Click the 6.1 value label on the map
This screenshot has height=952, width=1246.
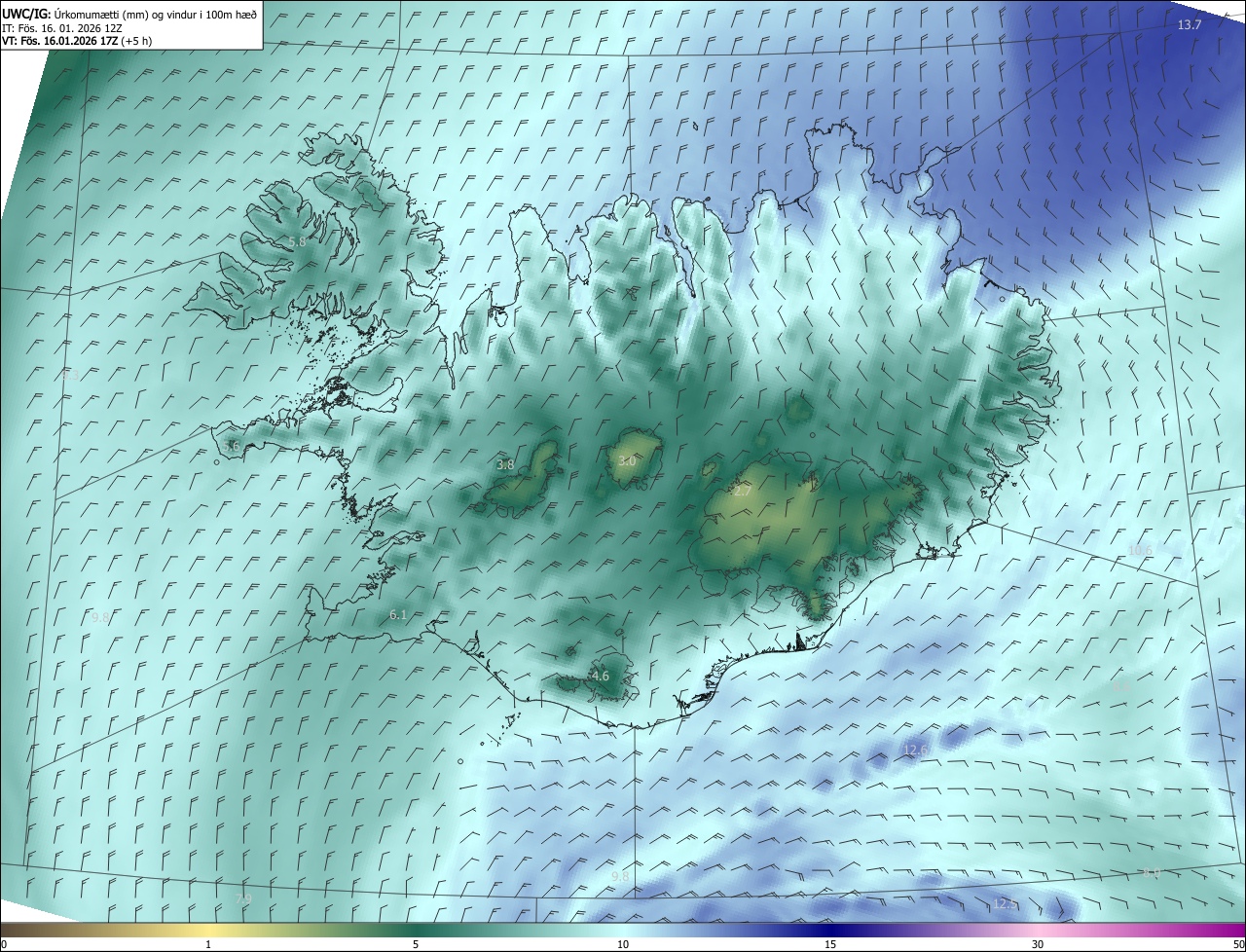click(397, 614)
